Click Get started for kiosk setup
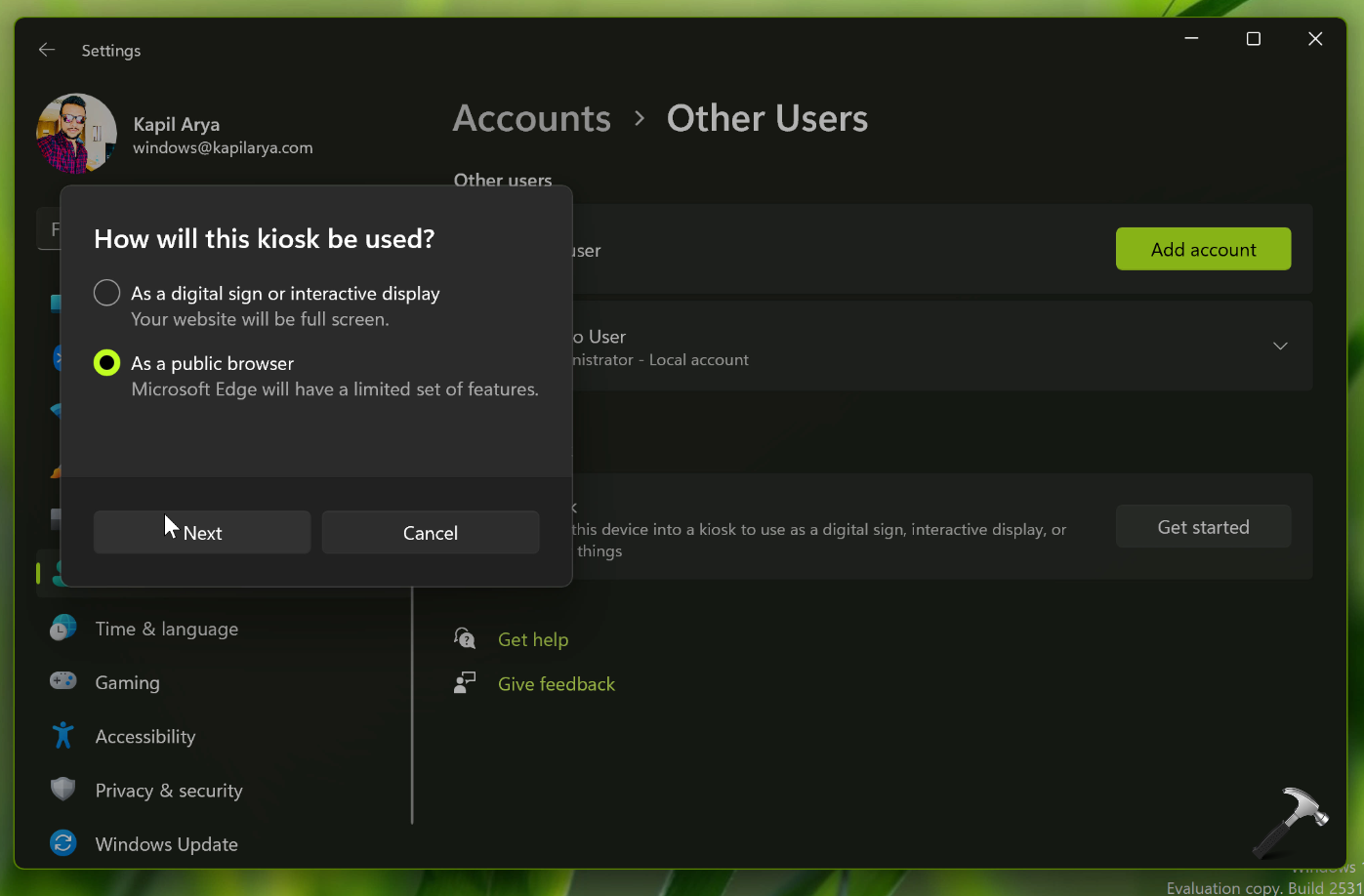The height and width of the screenshot is (896, 1364). click(x=1203, y=527)
